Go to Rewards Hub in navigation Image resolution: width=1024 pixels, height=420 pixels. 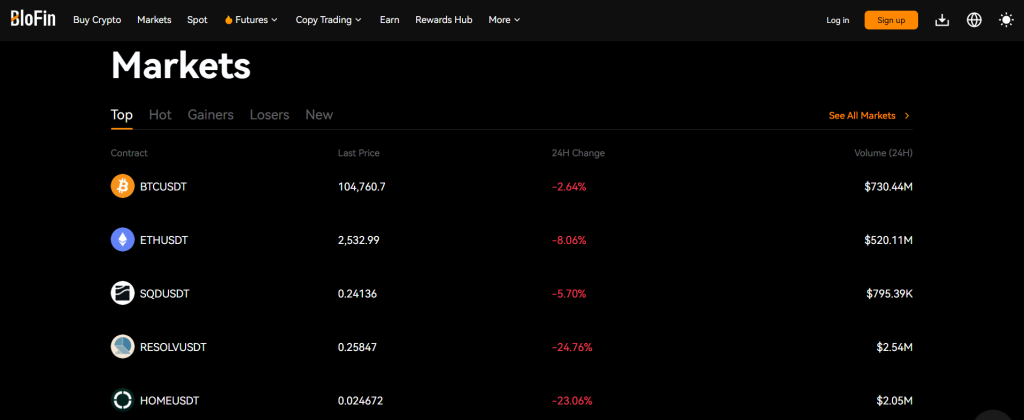(443, 20)
